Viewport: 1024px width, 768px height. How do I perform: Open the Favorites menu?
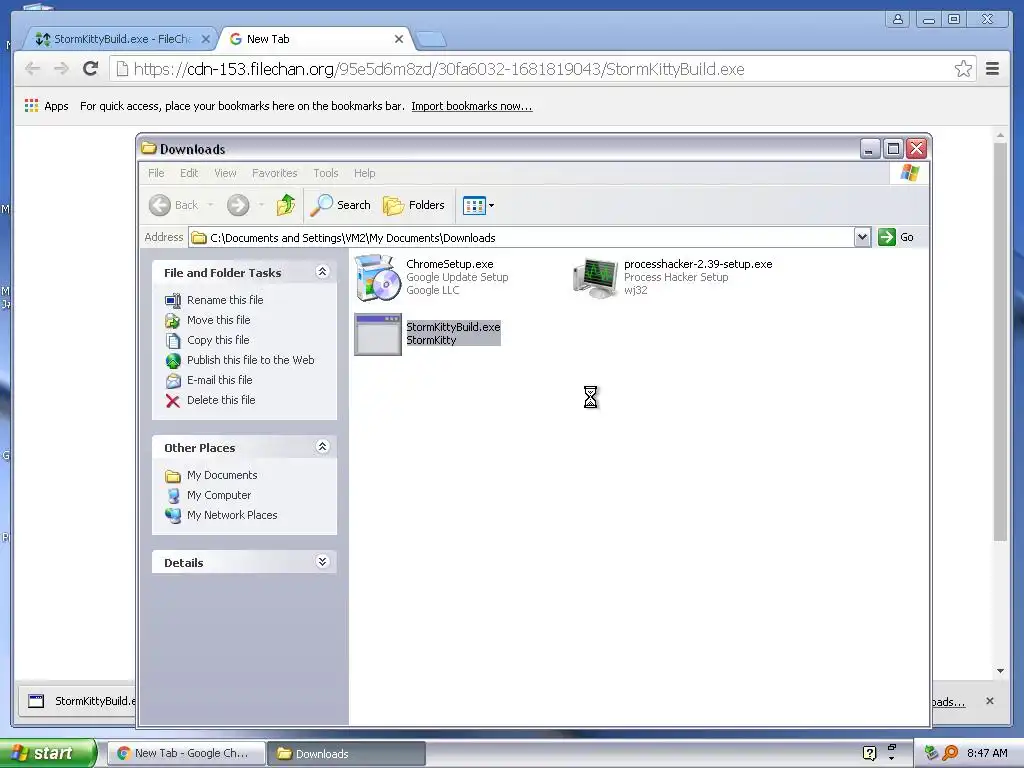point(274,173)
